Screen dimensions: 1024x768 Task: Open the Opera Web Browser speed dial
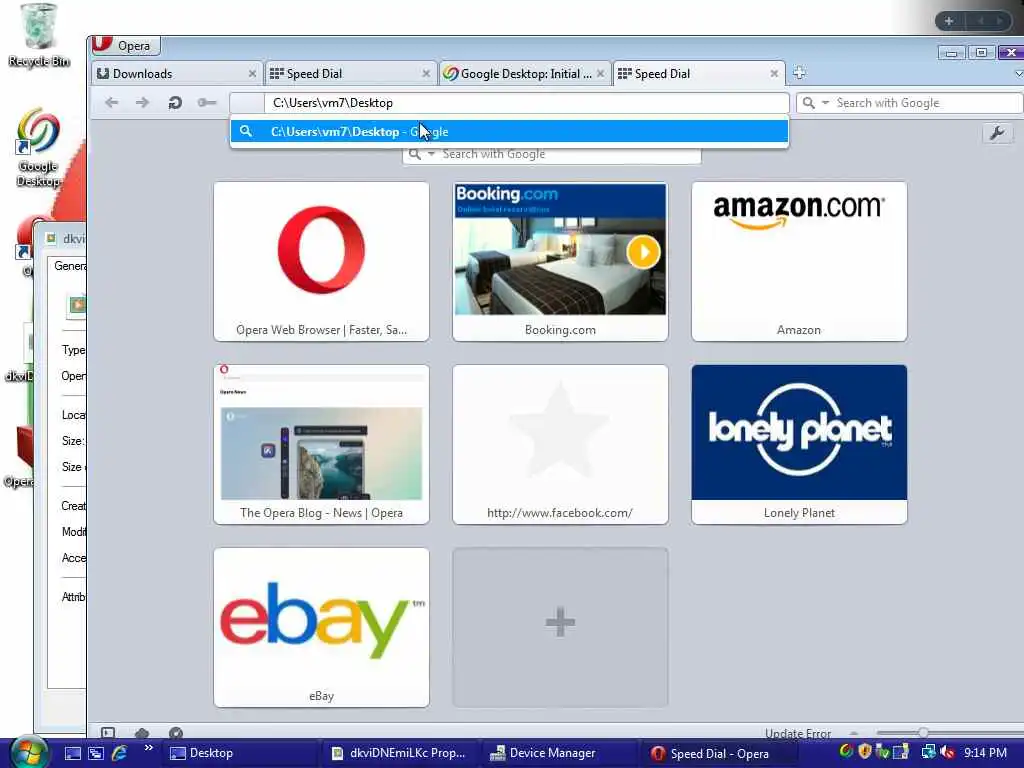pyautogui.click(x=321, y=261)
